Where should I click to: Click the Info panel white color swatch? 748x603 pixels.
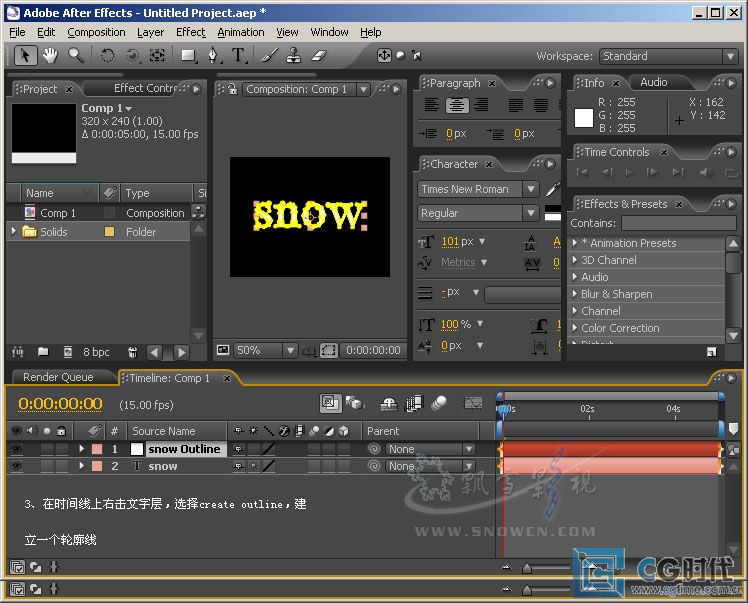click(583, 118)
